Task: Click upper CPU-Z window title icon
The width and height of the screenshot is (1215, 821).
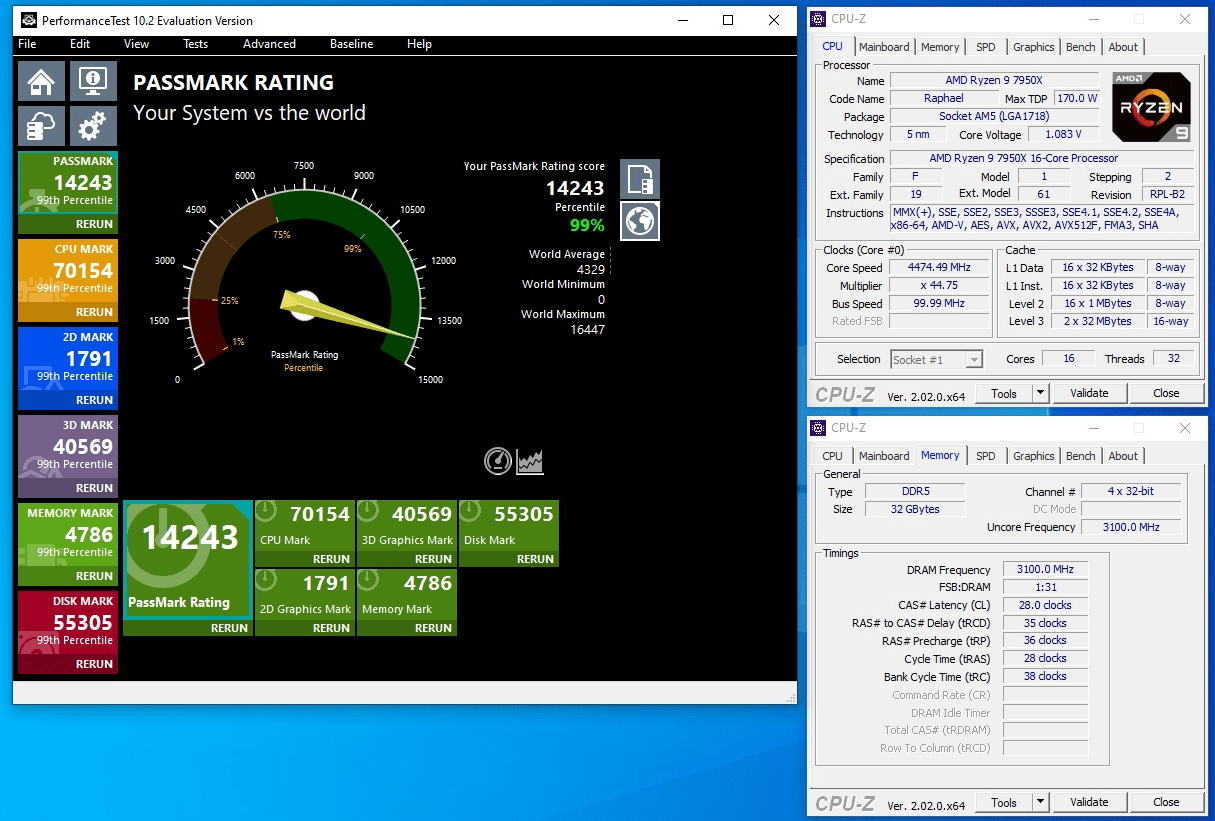Action: point(819,19)
